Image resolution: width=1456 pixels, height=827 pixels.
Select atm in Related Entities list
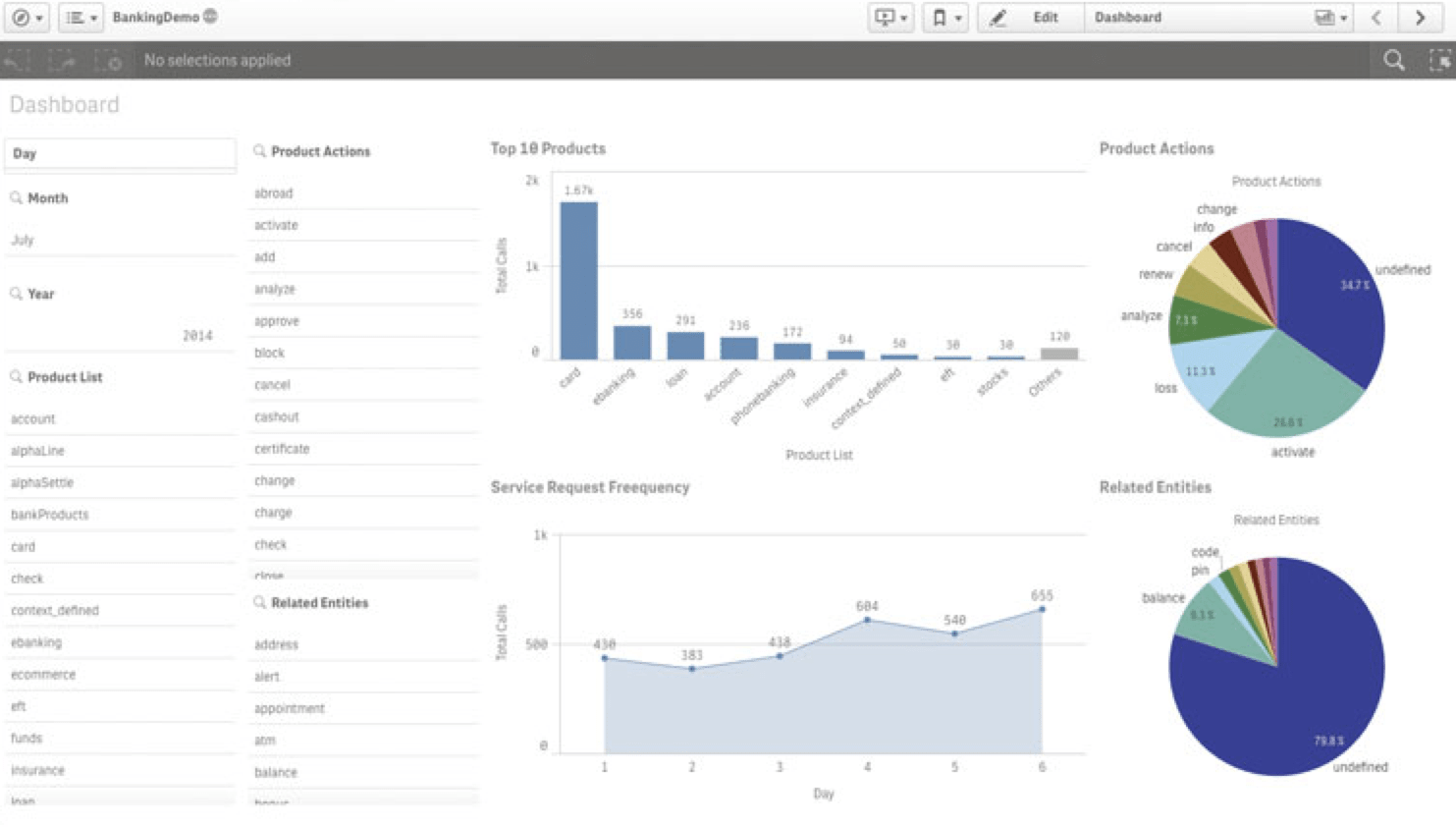click(x=363, y=741)
